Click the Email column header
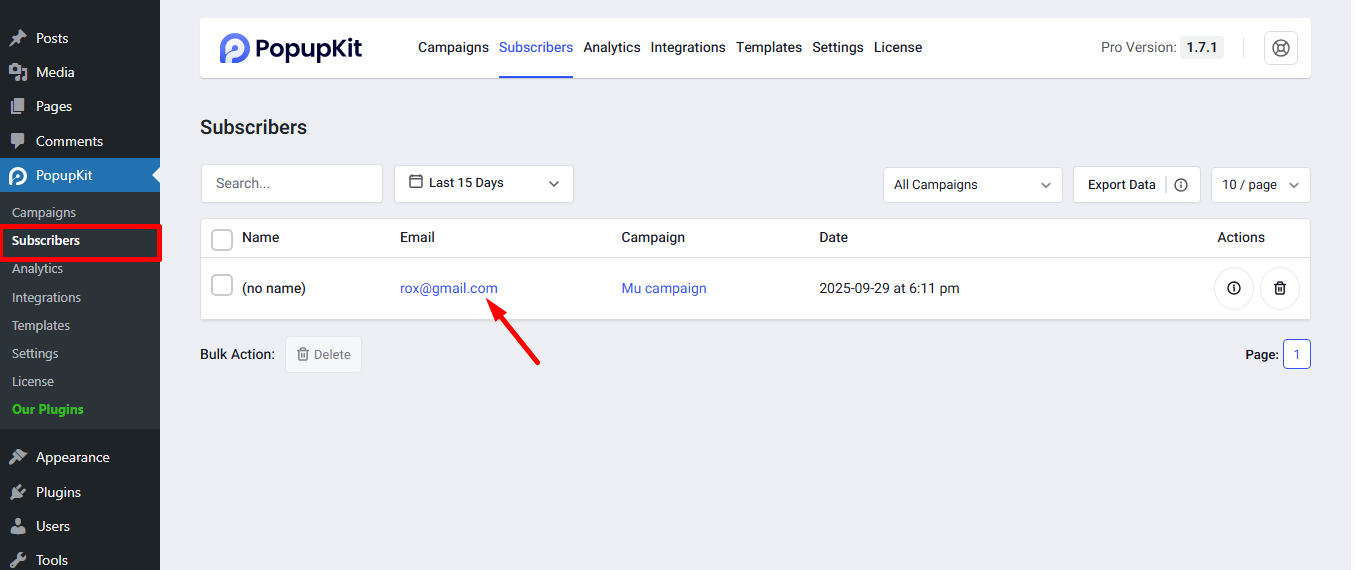This screenshot has height=570, width=1354. pos(417,237)
